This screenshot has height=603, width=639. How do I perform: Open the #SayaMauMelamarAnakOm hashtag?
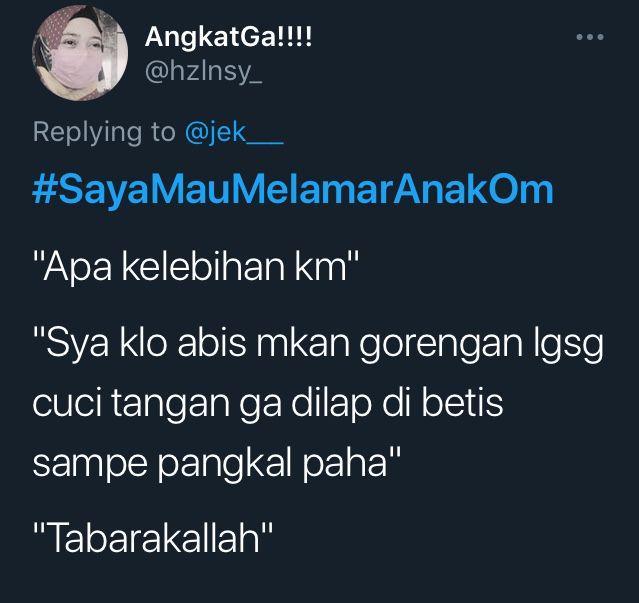pos(292,189)
